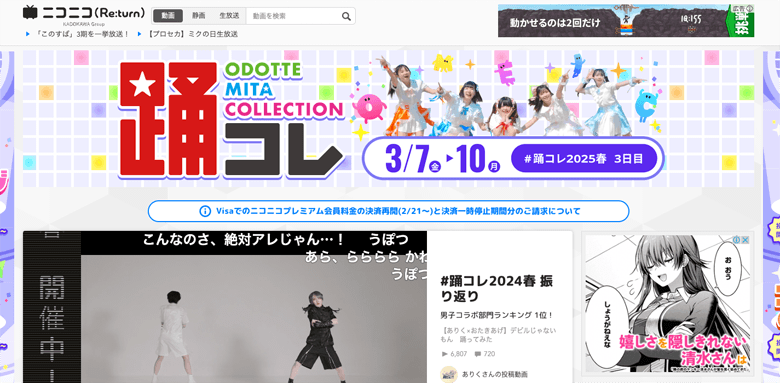Click the 720 comment count text
This screenshot has width=780, height=383.
489,354
